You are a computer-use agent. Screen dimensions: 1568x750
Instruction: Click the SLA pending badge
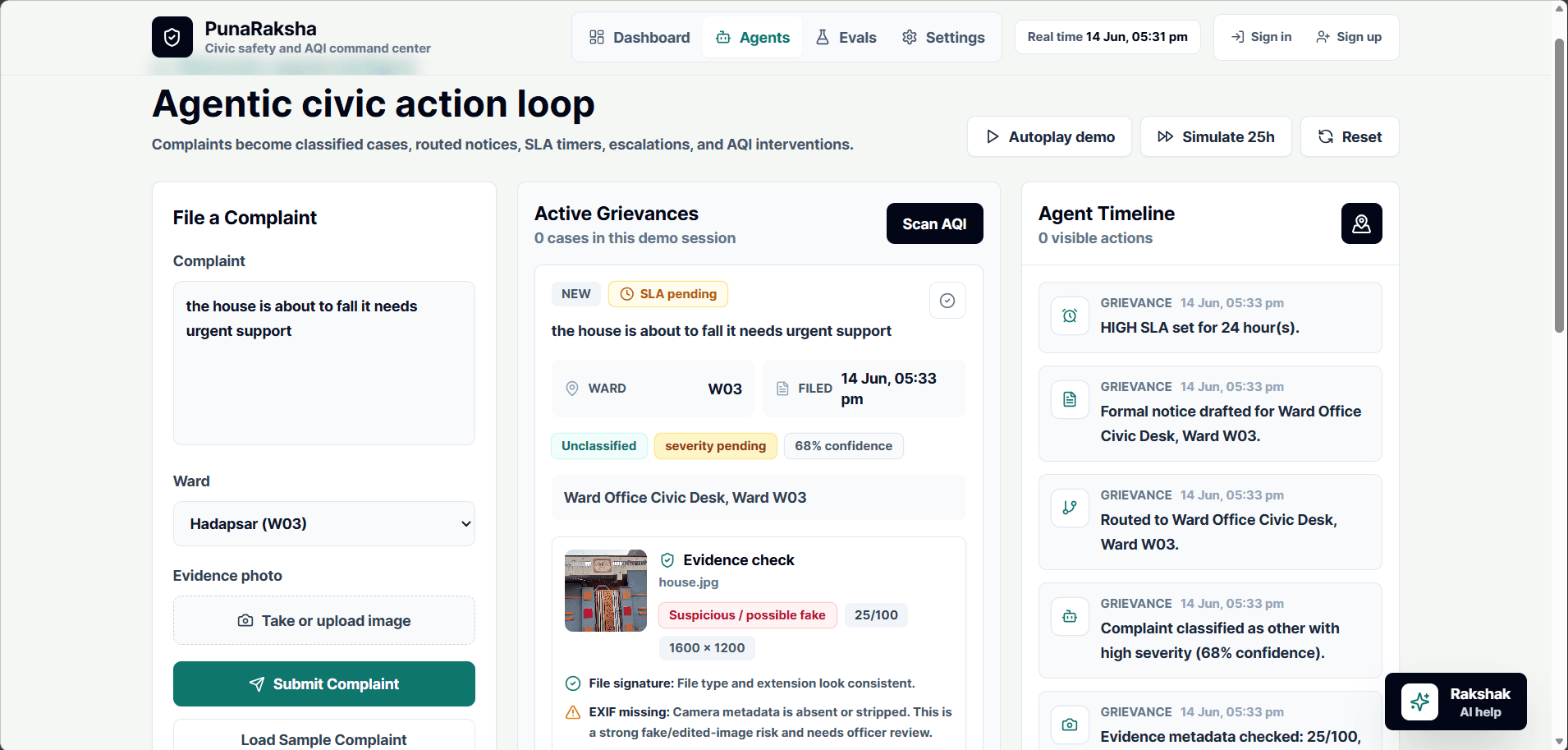[x=668, y=294]
